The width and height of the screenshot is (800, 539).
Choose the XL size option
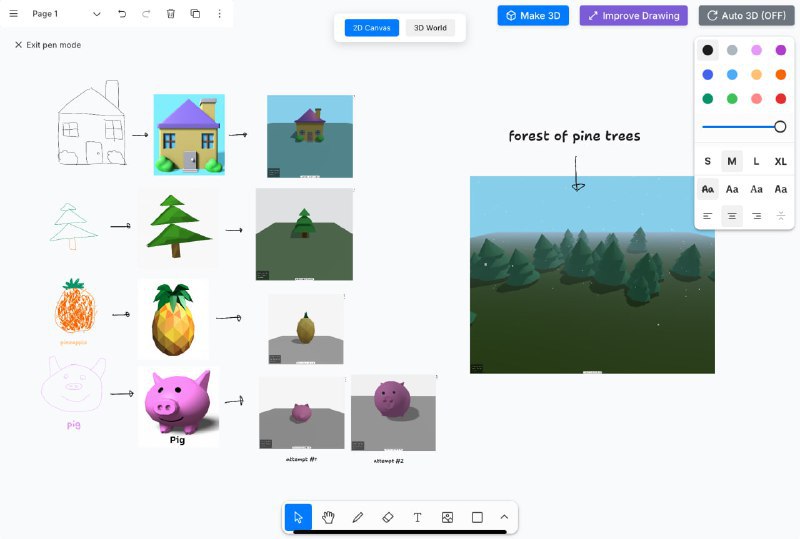(780, 161)
